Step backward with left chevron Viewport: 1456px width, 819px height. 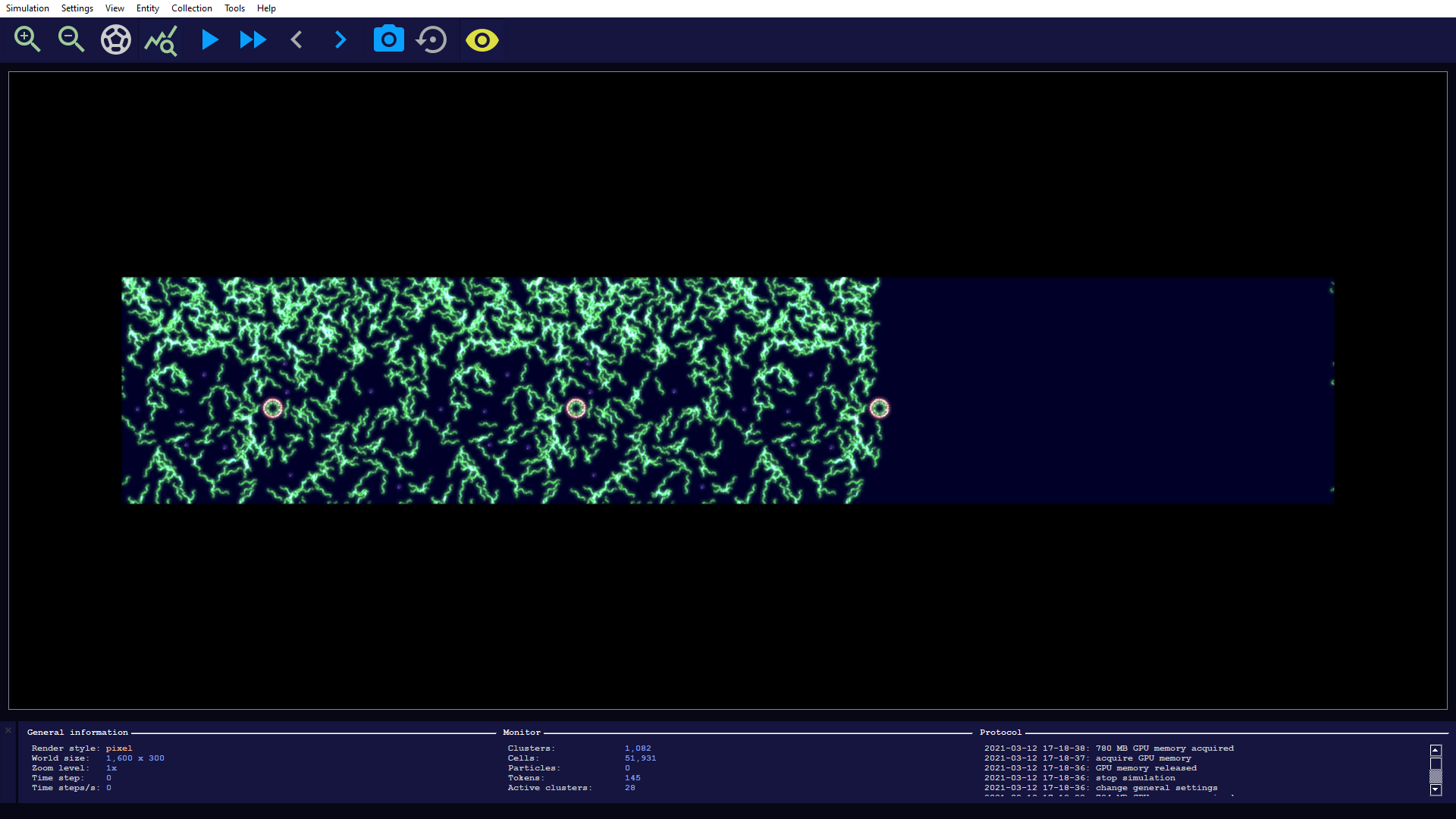coord(297,39)
